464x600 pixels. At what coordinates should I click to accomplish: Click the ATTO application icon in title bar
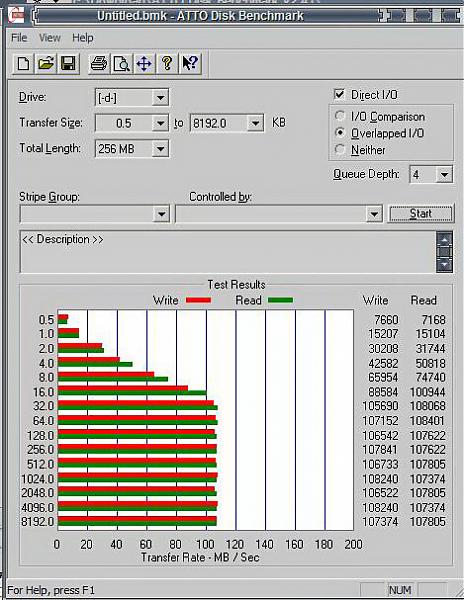[x=17, y=16]
